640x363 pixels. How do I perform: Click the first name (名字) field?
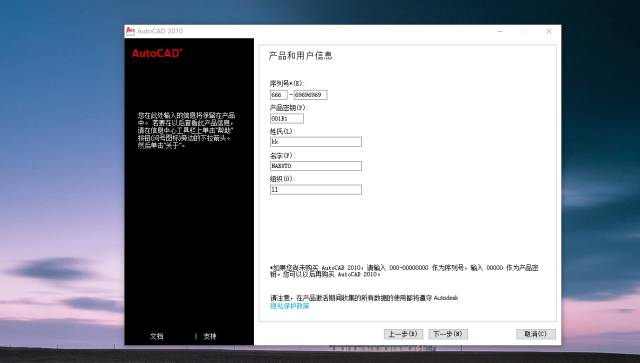click(x=316, y=166)
